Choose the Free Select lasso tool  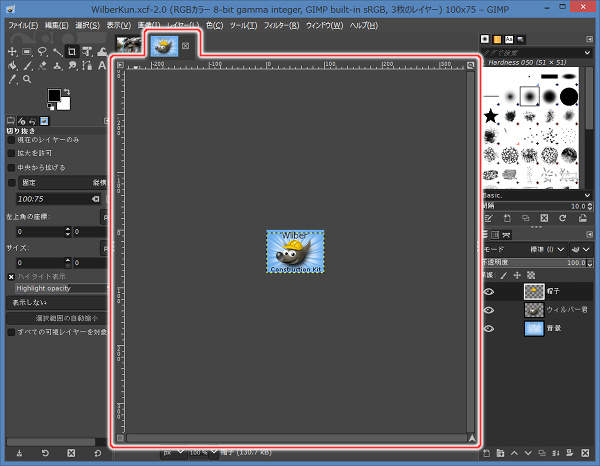[x=42, y=51]
